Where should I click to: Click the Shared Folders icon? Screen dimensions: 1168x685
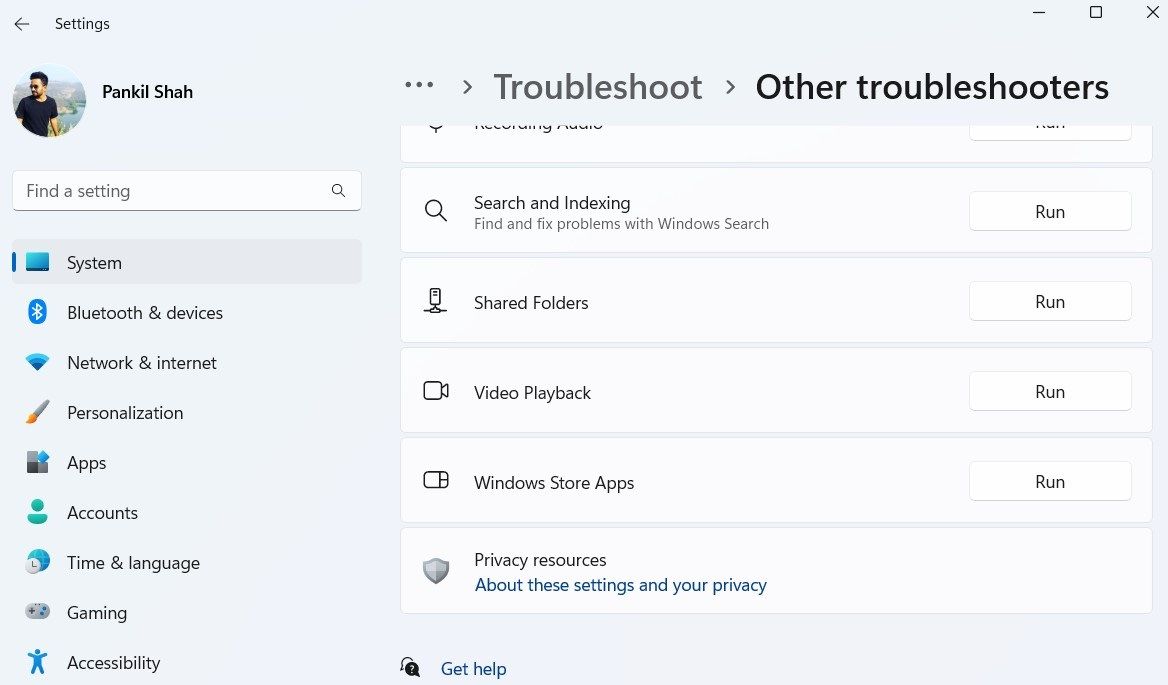[x=436, y=301]
